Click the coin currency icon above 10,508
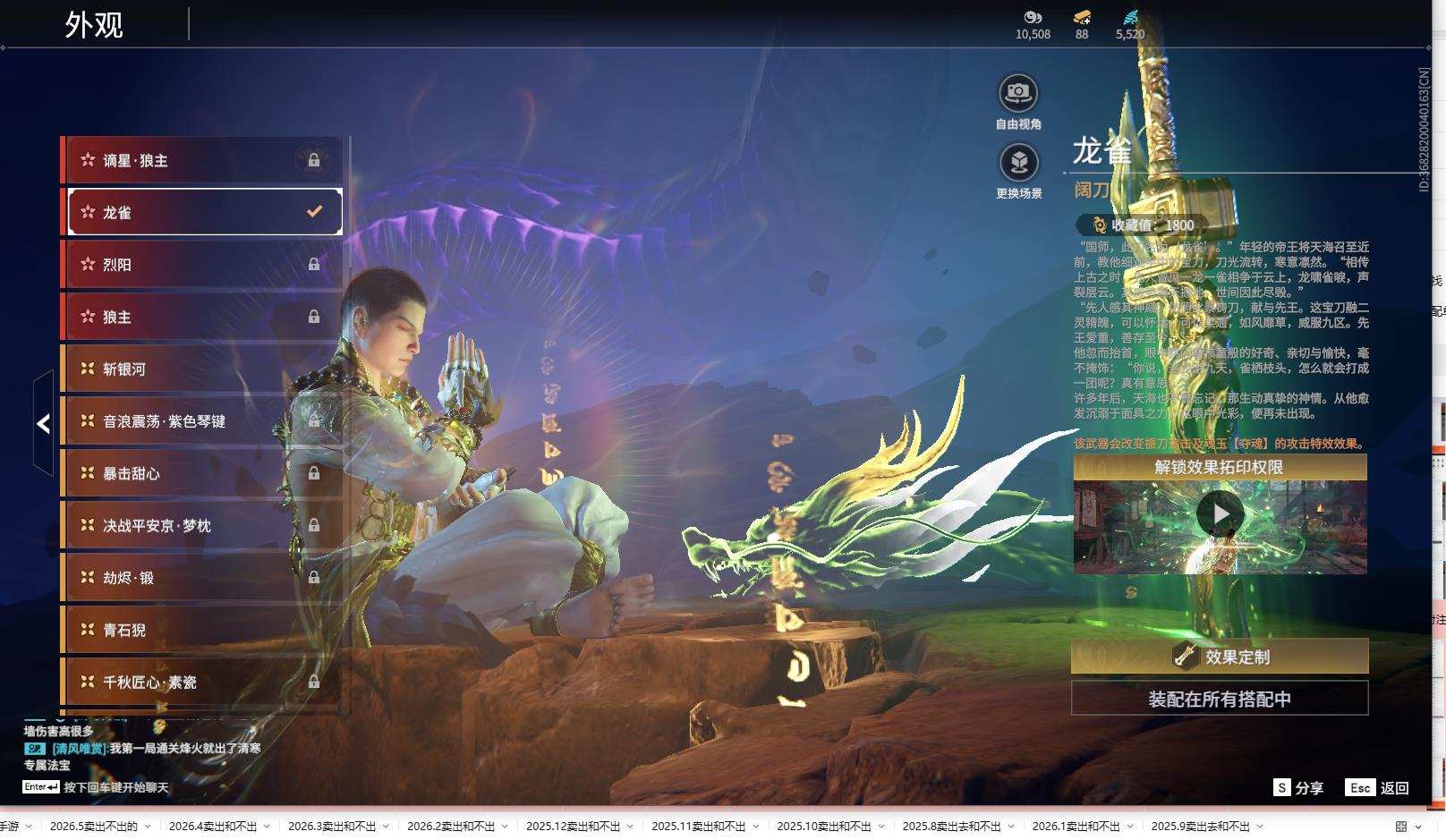 coord(1033,17)
